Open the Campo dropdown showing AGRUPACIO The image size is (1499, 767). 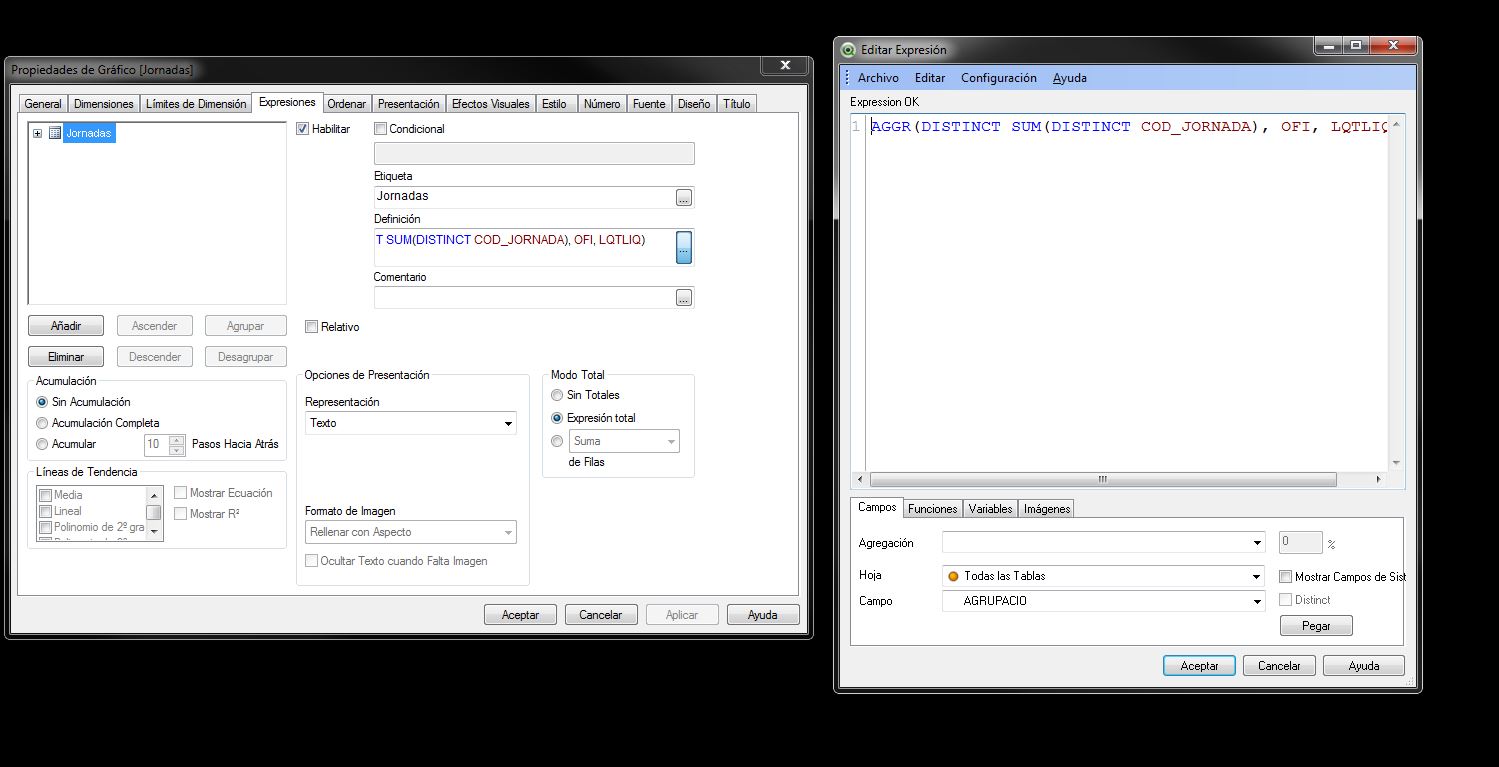(1104, 601)
